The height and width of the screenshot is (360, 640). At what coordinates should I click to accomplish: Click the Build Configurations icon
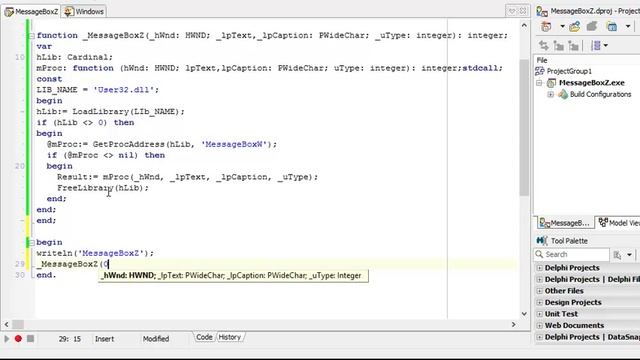tap(563, 94)
